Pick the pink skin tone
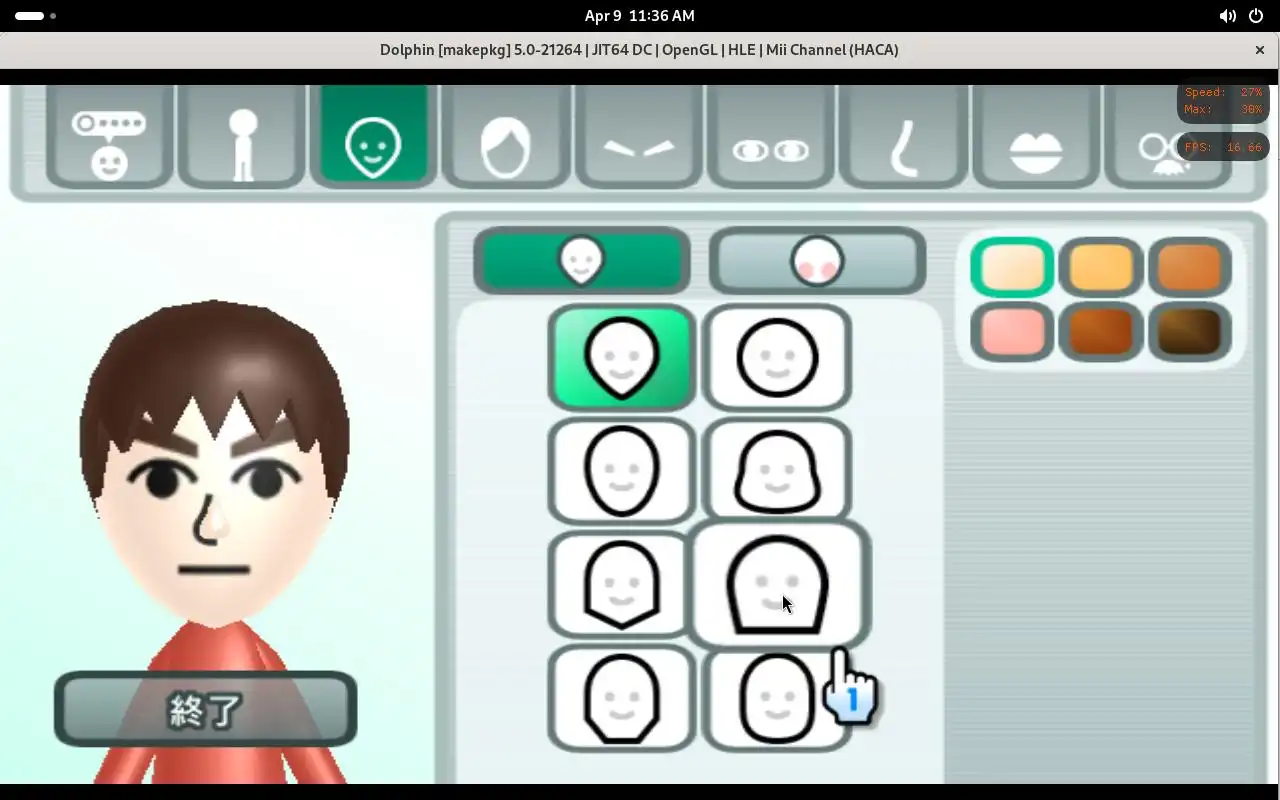 (1012, 331)
